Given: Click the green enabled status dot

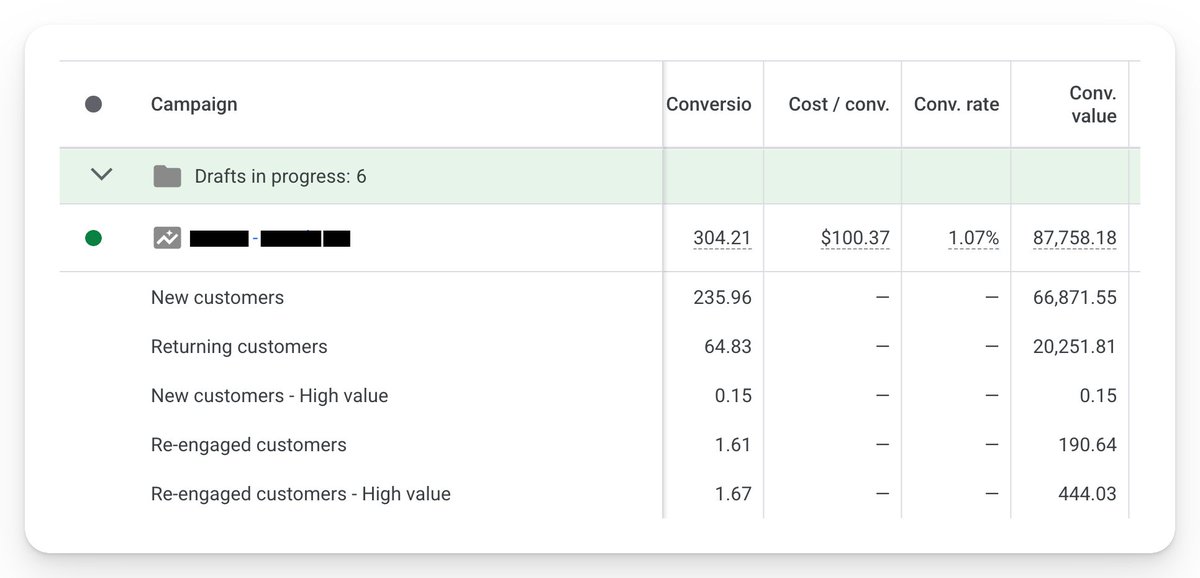Looking at the screenshot, I should click(x=93, y=238).
